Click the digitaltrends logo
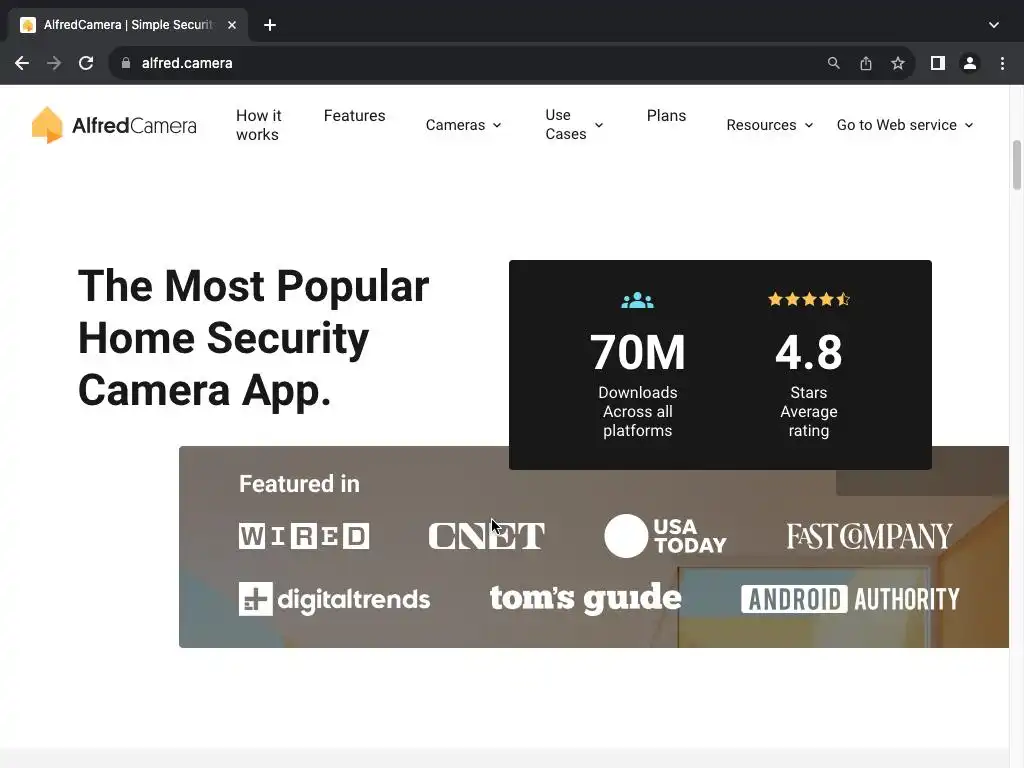Viewport: 1024px width, 768px height. (x=334, y=599)
